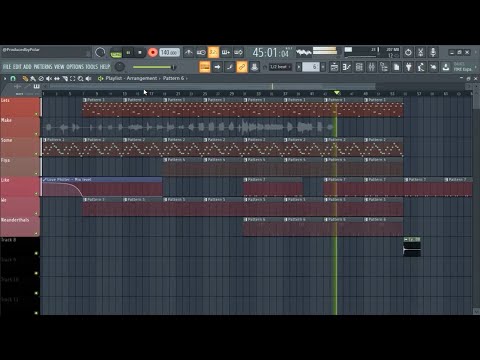Select the Slip tool
The image size is (480, 360).
(57, 79)
